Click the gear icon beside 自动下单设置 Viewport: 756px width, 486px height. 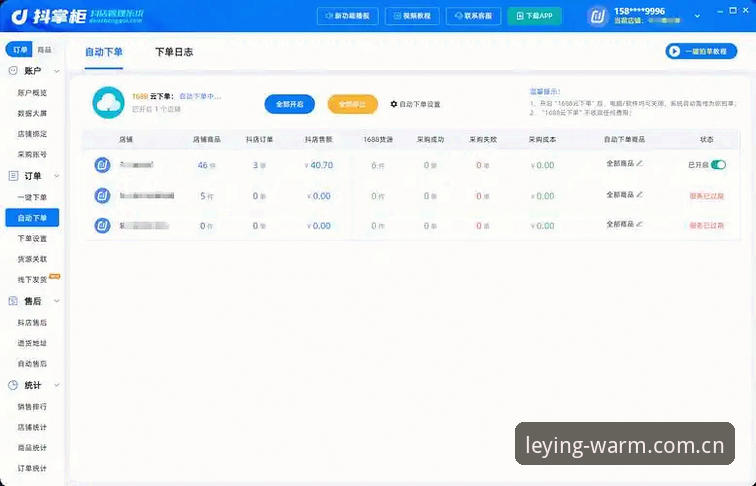tap(394, 104)
